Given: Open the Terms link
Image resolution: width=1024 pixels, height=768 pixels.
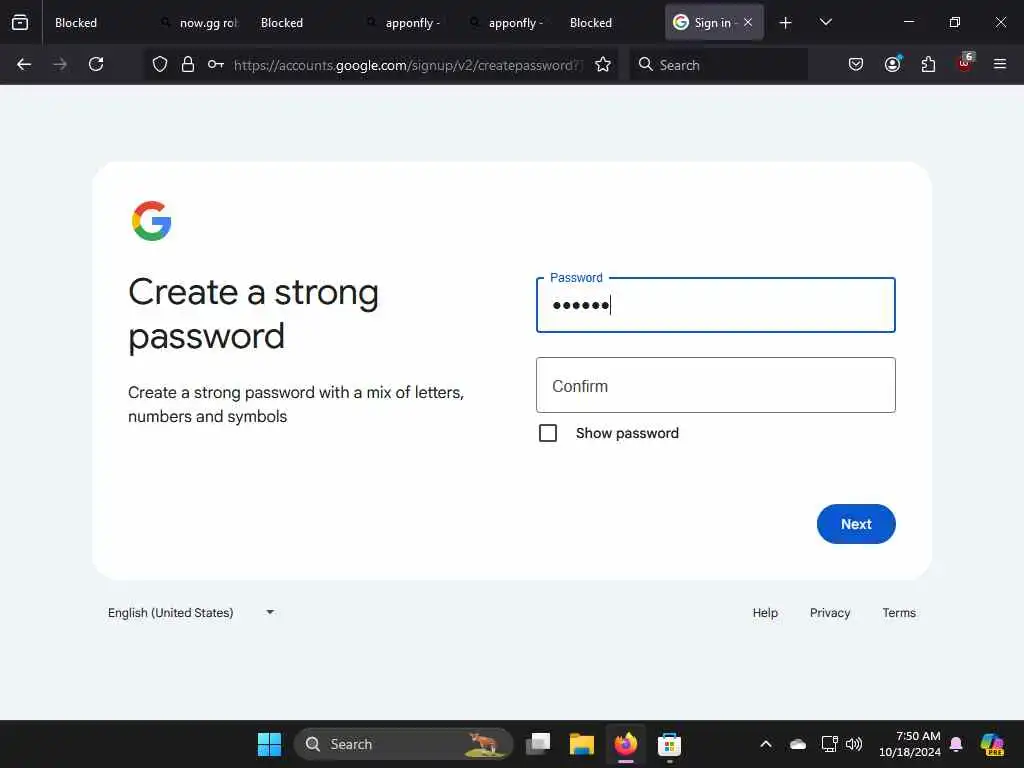Looking at the screenshot, I should pos(899,613).
